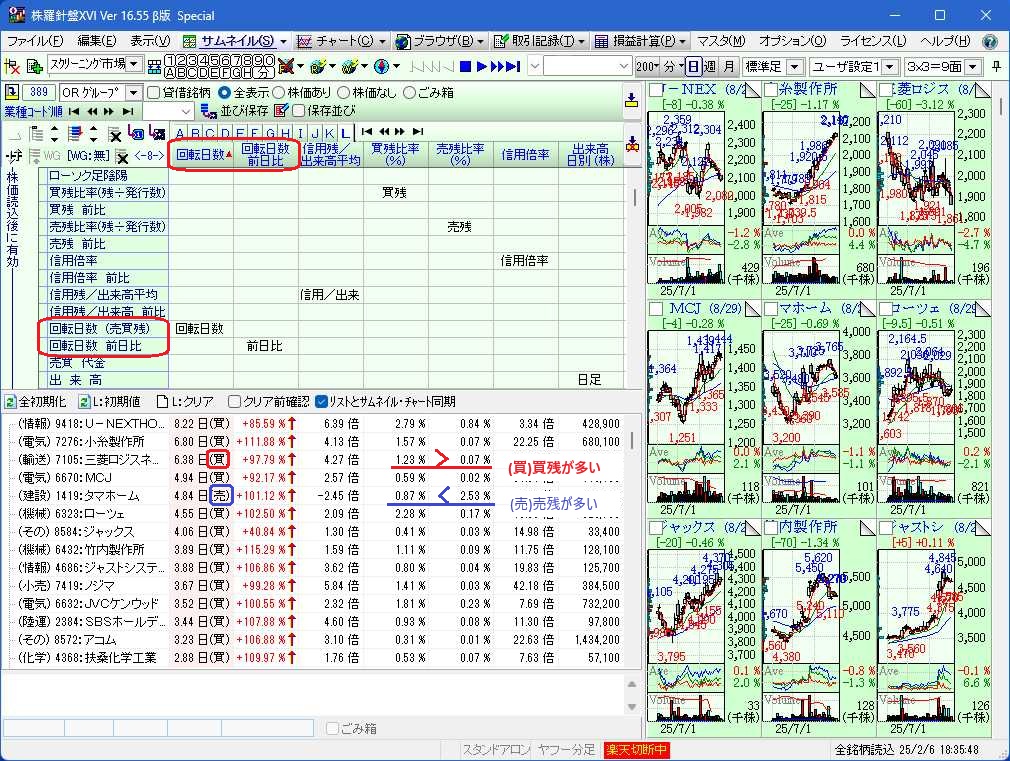Toggle the 貸借銘柄 checkbox

(153, 93)
